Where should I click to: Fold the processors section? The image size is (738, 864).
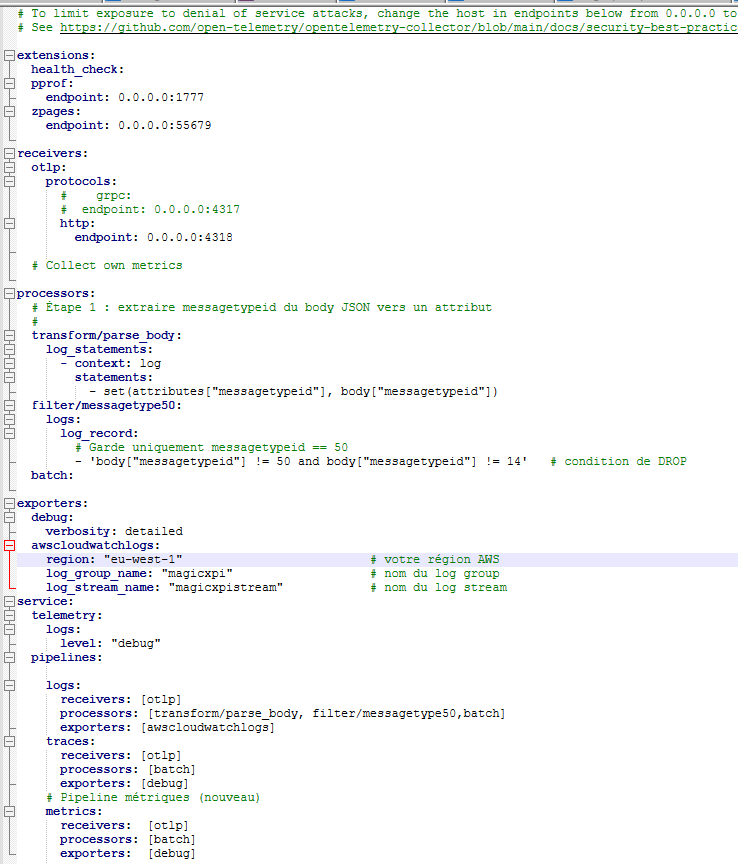(9, 293)
